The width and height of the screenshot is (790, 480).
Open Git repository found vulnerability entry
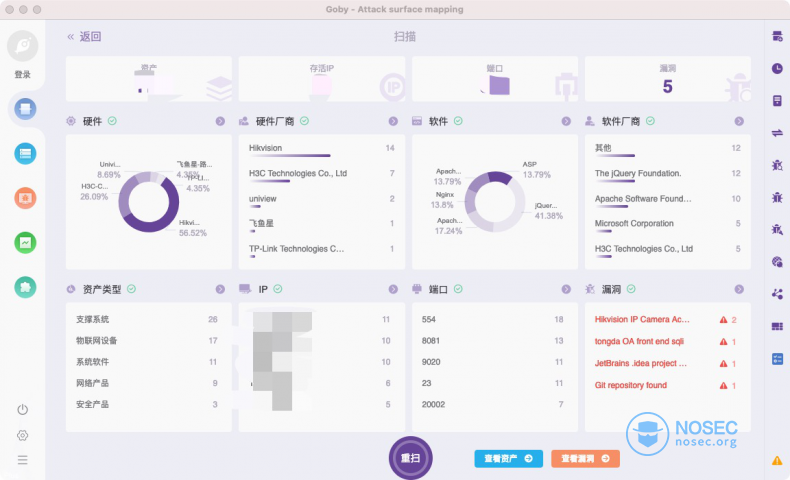(x=630, y=385)
